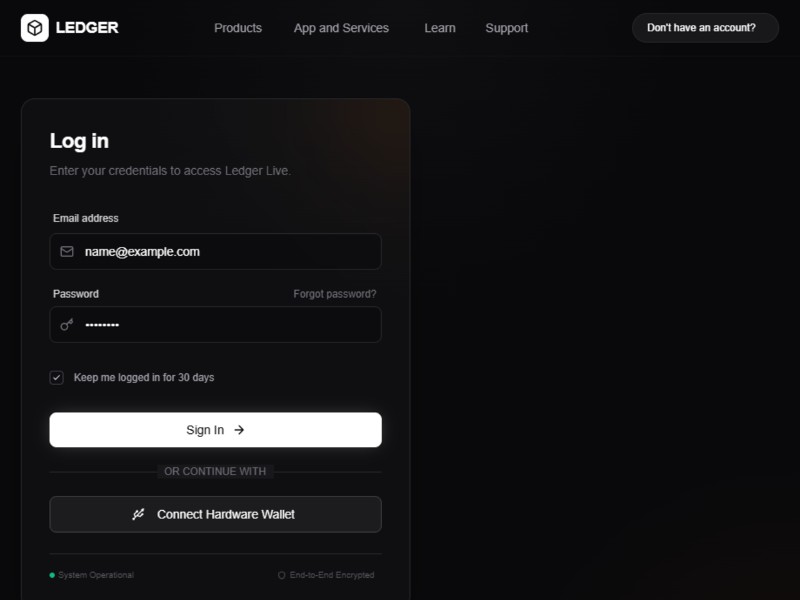Open the Support page
The height and width of the screenshot is (600, 800).
[507, 28]
